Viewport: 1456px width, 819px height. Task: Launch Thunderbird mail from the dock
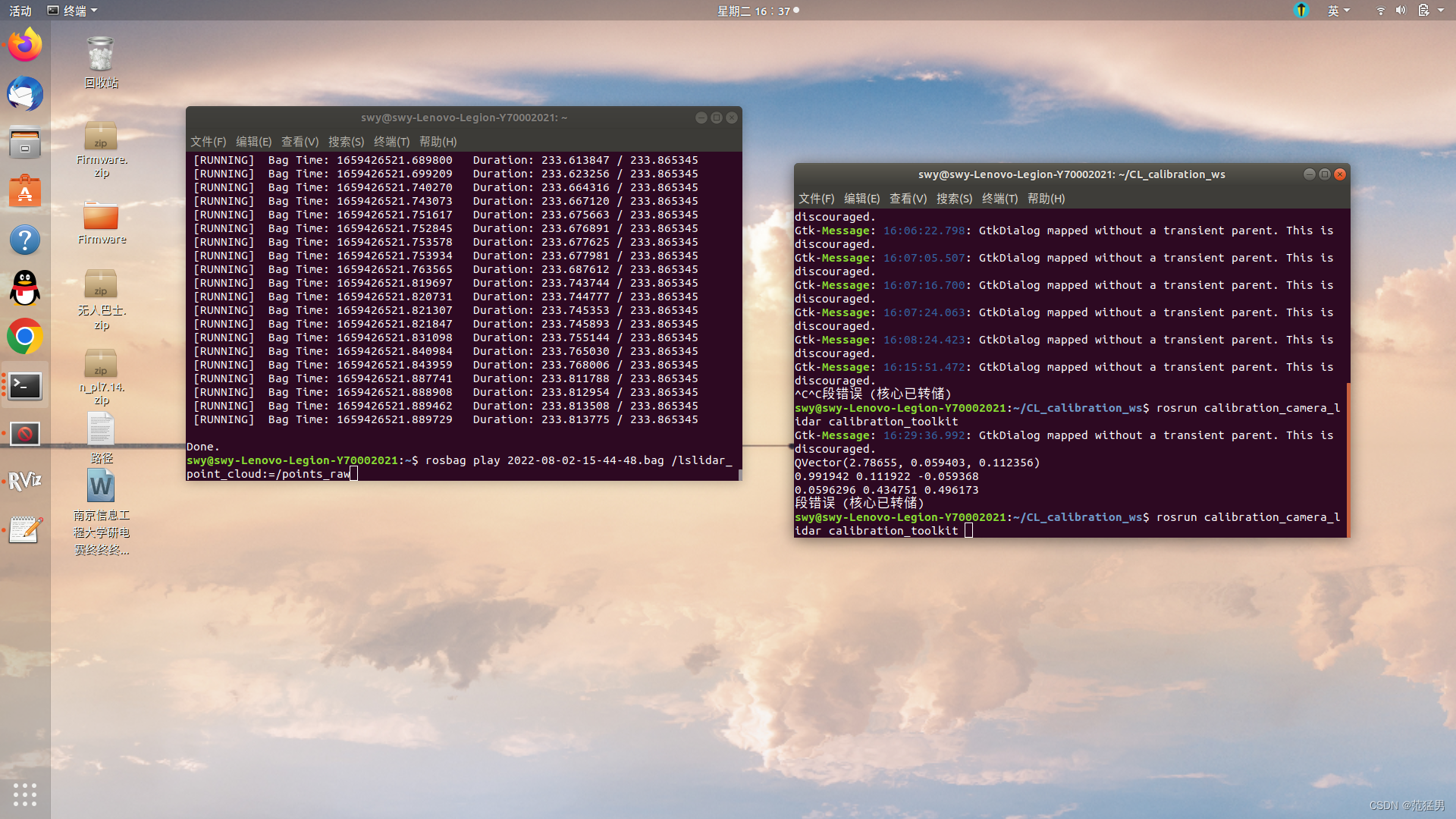[x=25, y=94]
